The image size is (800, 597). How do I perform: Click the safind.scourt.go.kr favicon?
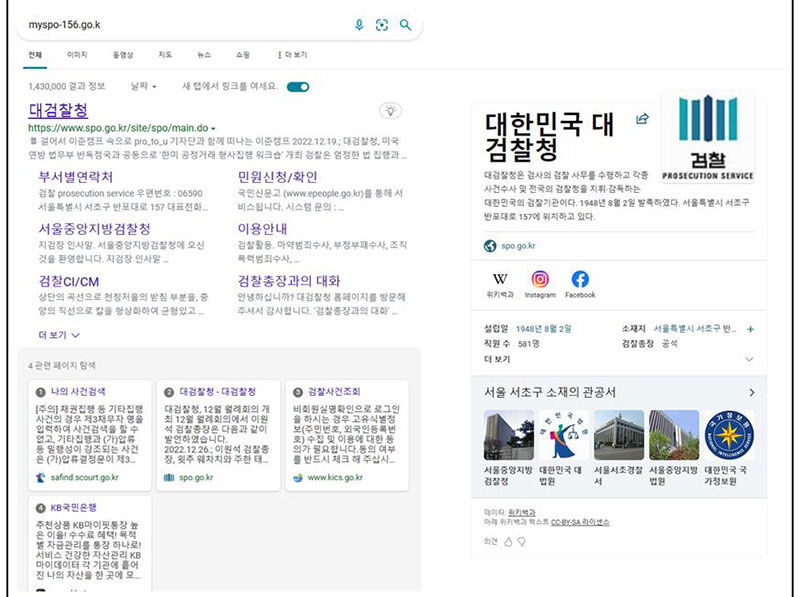[41, 478]
